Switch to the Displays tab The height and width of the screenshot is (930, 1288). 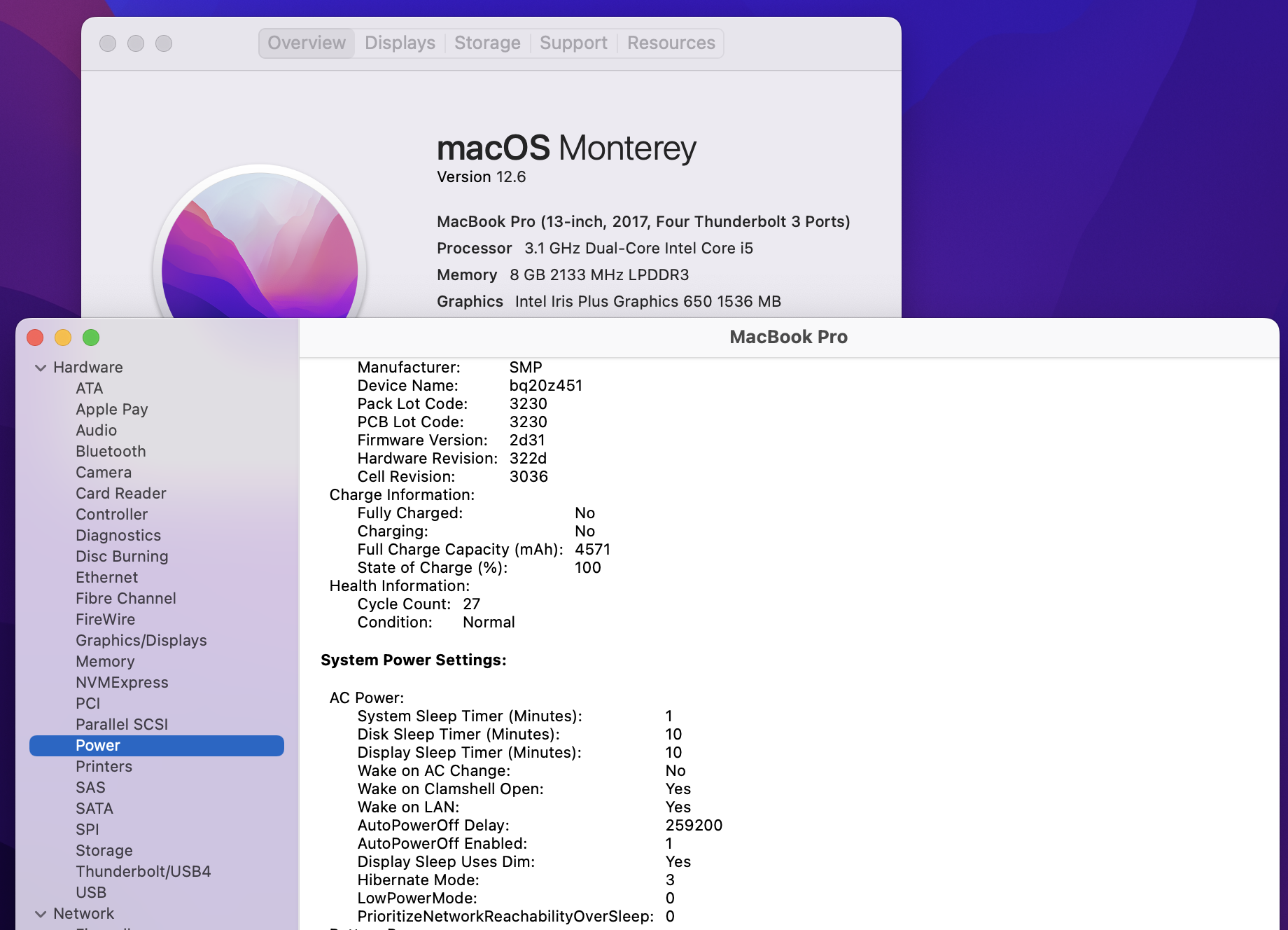[x=400, y=43]
